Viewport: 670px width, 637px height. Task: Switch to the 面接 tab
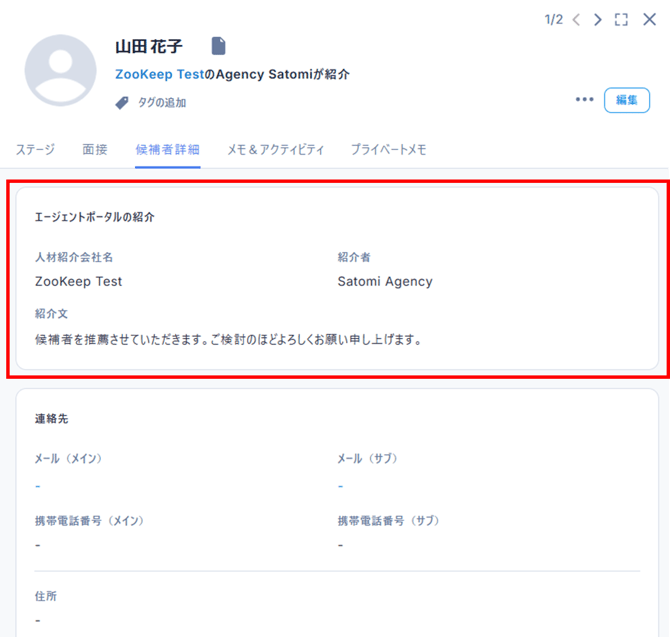tap(95, 149)
